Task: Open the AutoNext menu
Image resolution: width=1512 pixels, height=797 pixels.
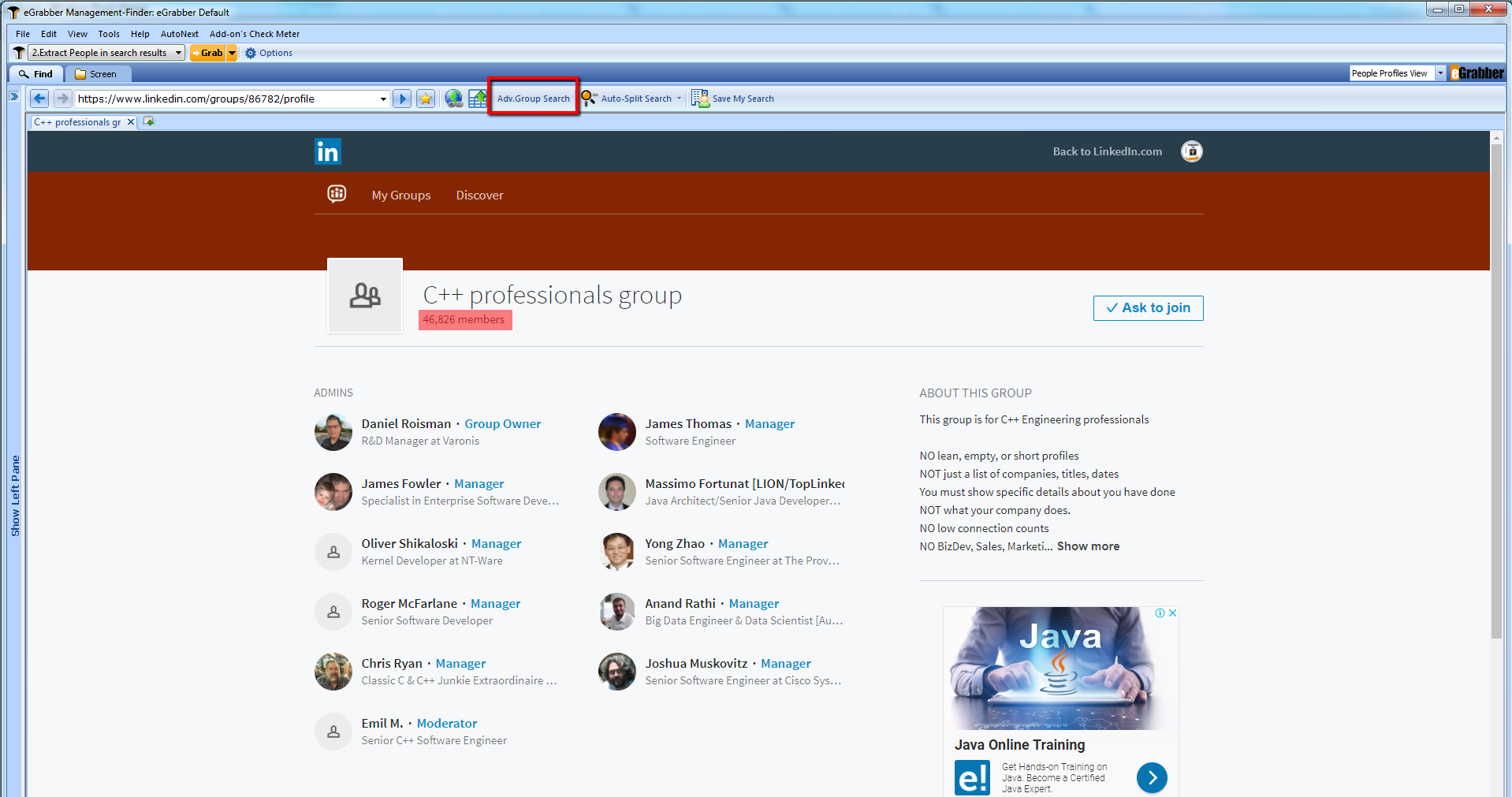Action: click(x=180, y=34)
